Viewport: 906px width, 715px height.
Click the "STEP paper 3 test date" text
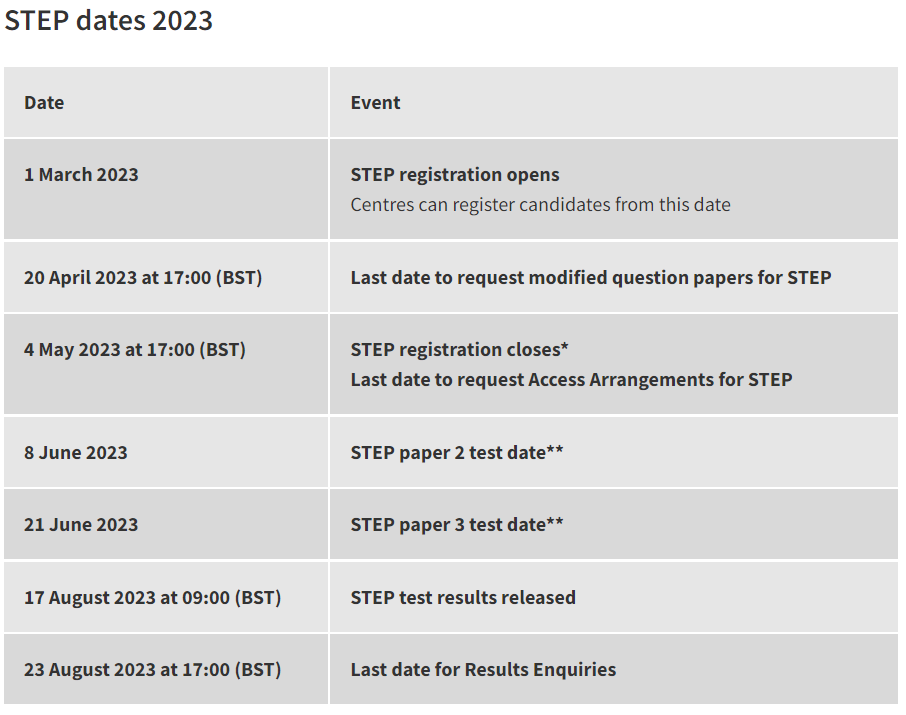(448, 525)
